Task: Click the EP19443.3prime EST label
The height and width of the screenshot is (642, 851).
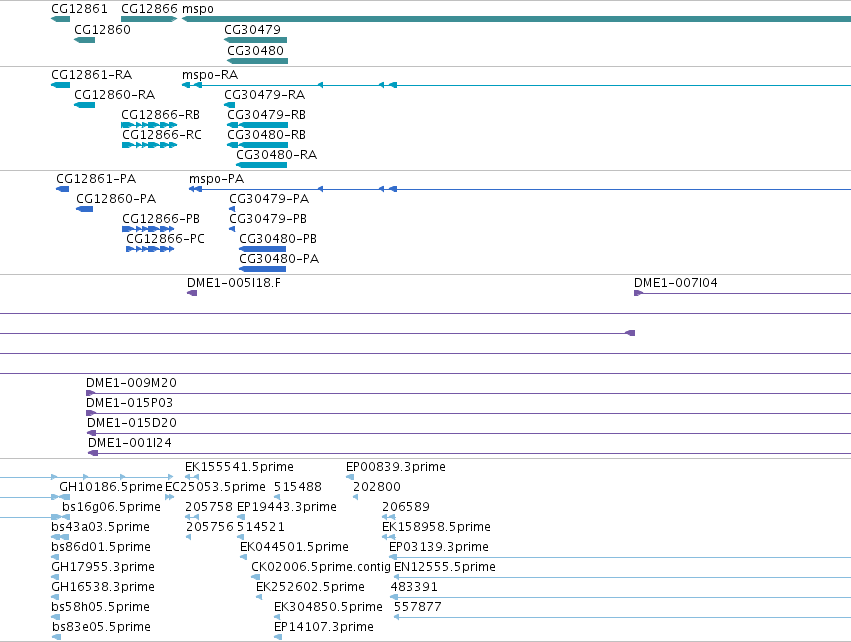Action: pyautogui.click(x=287, y=507)
